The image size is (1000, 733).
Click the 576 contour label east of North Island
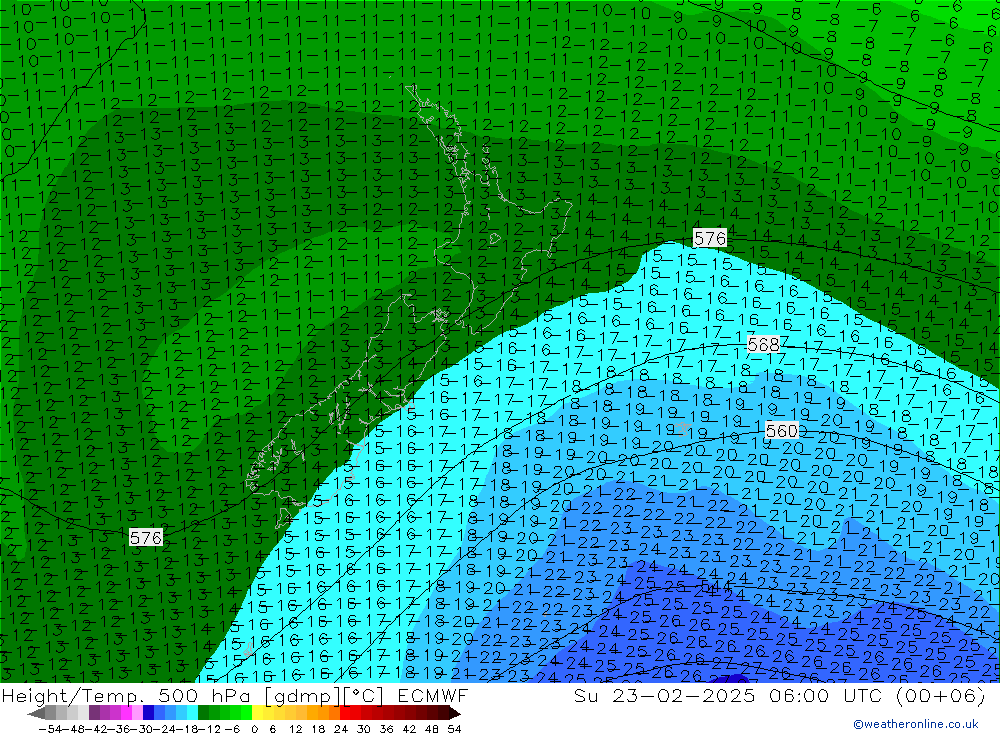(x=709, y=239)
